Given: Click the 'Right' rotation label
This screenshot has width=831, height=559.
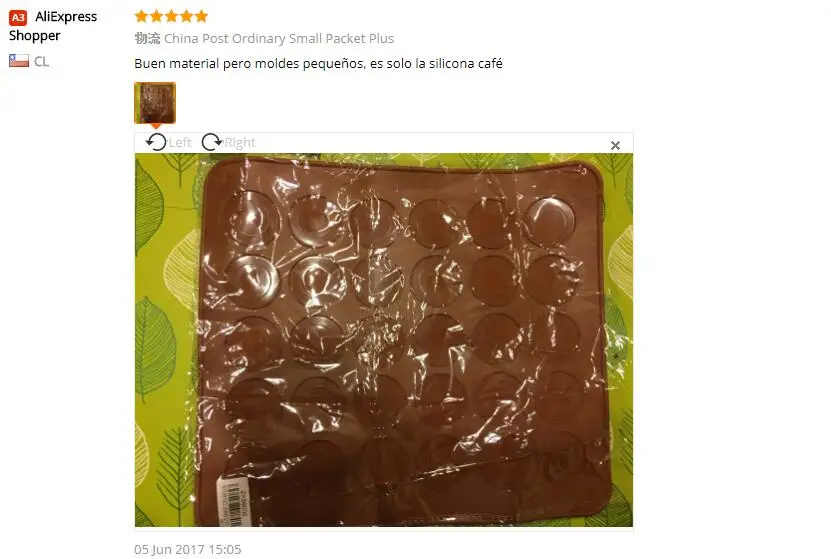Looking at the screenshot, I should (240, 143).
